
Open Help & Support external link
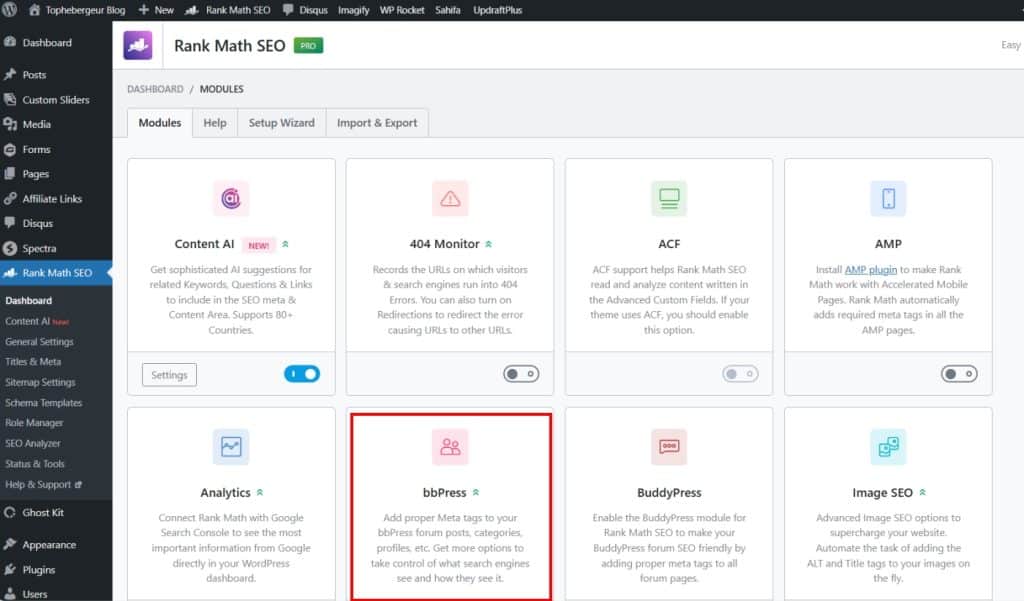[43, 485]
